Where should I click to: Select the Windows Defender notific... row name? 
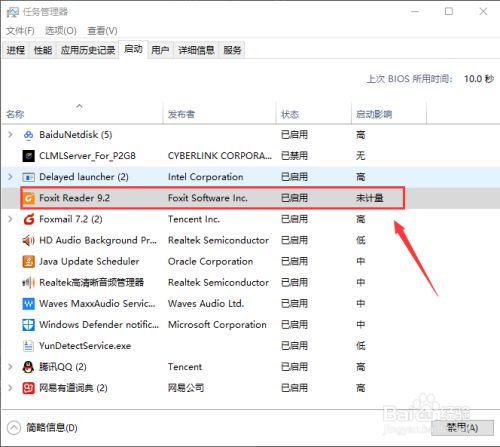tap(99, 325)
